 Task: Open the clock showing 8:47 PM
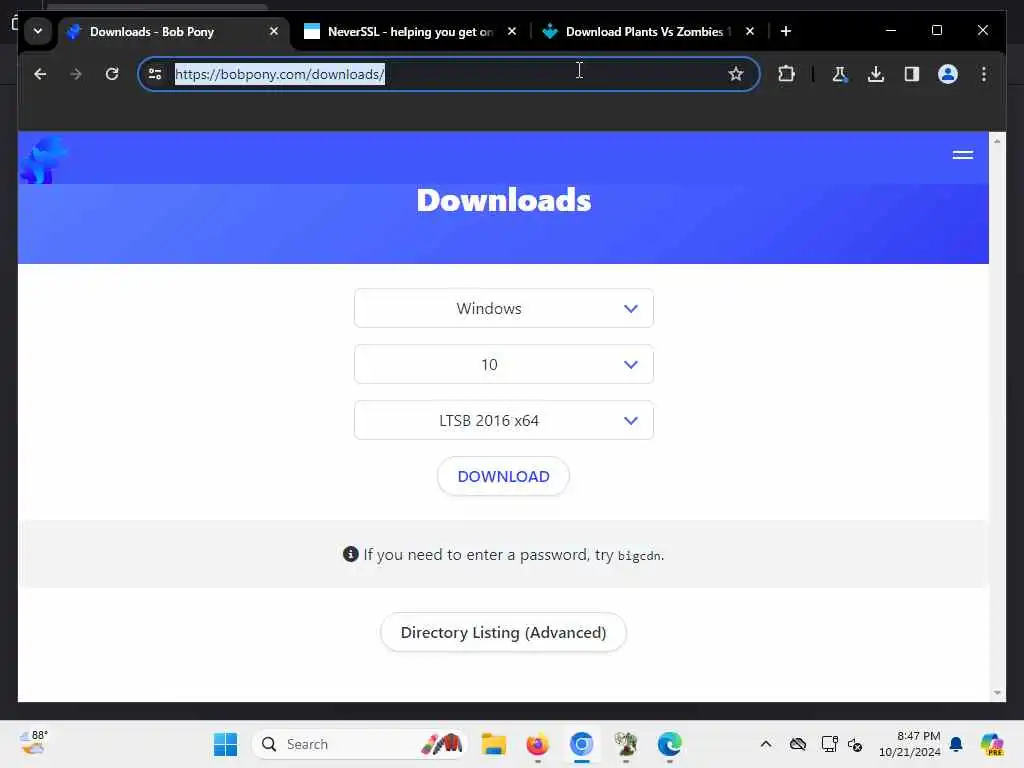(910, 744)
